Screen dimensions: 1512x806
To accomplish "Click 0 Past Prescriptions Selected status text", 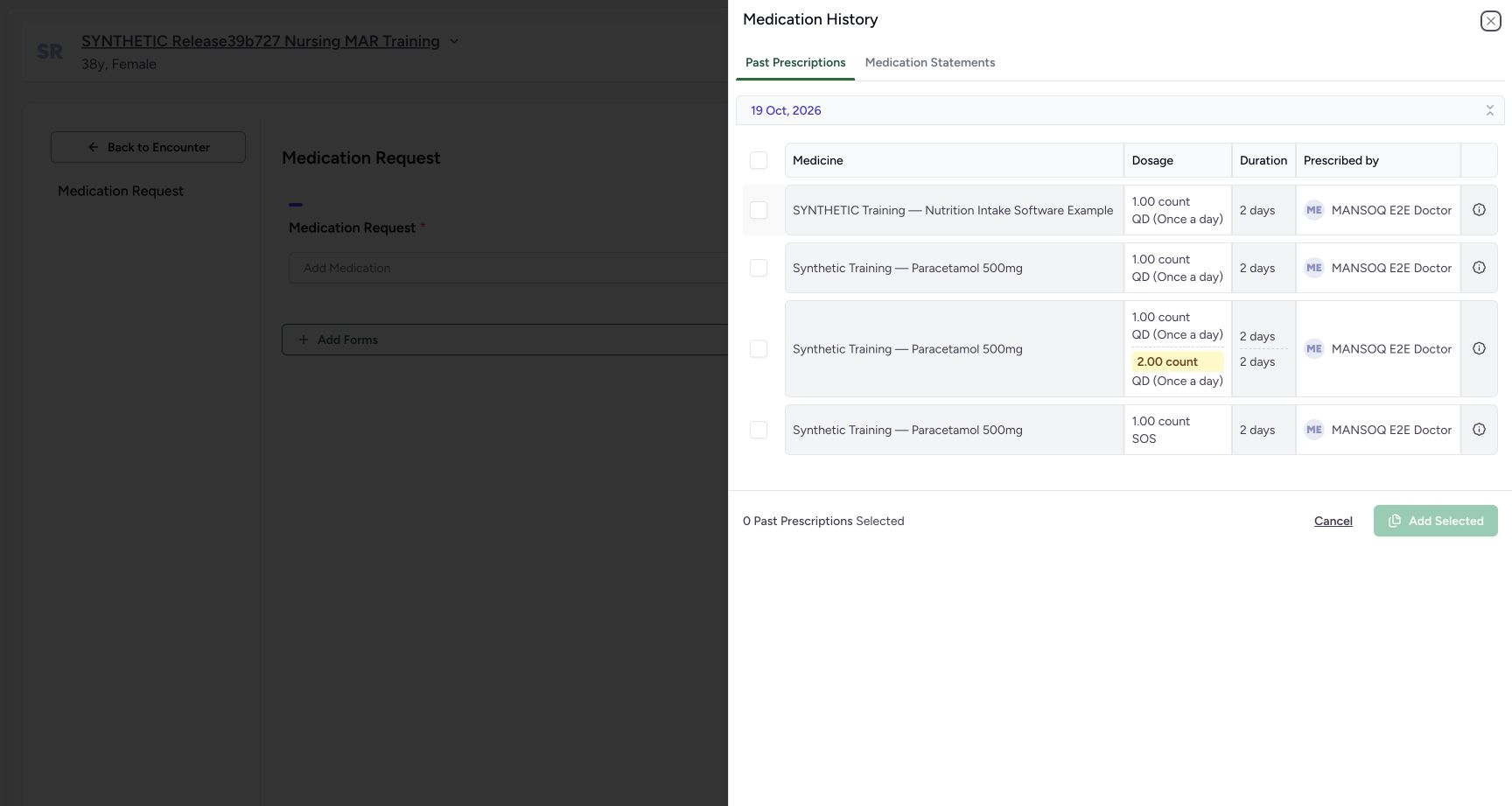I will (823, 521).
